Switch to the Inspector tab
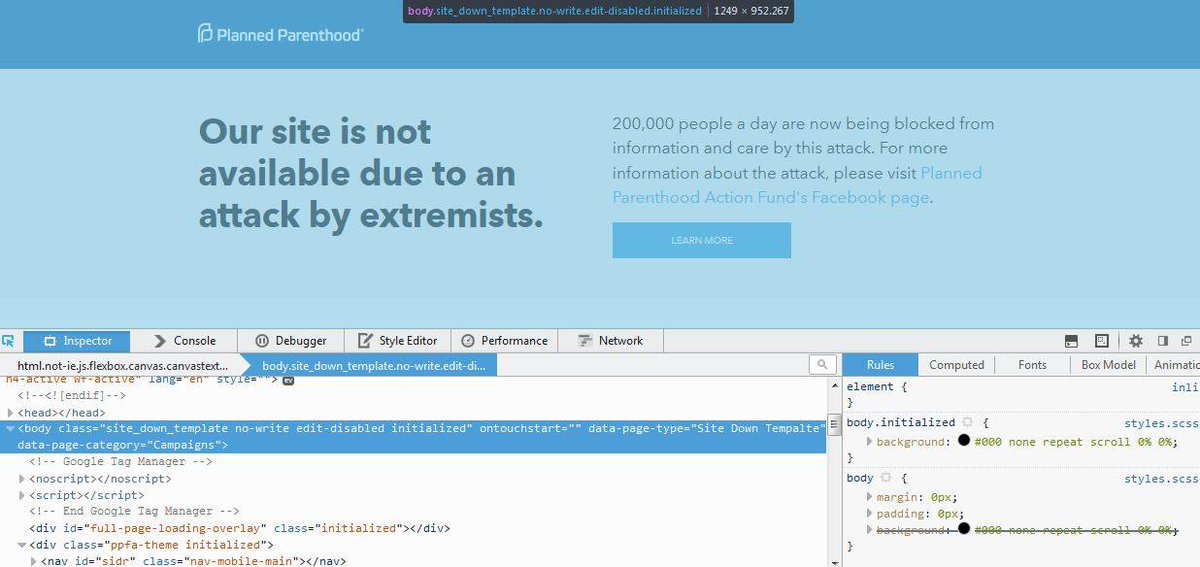The width and height of the screenshot is (1200, 567). pos(77,341)
